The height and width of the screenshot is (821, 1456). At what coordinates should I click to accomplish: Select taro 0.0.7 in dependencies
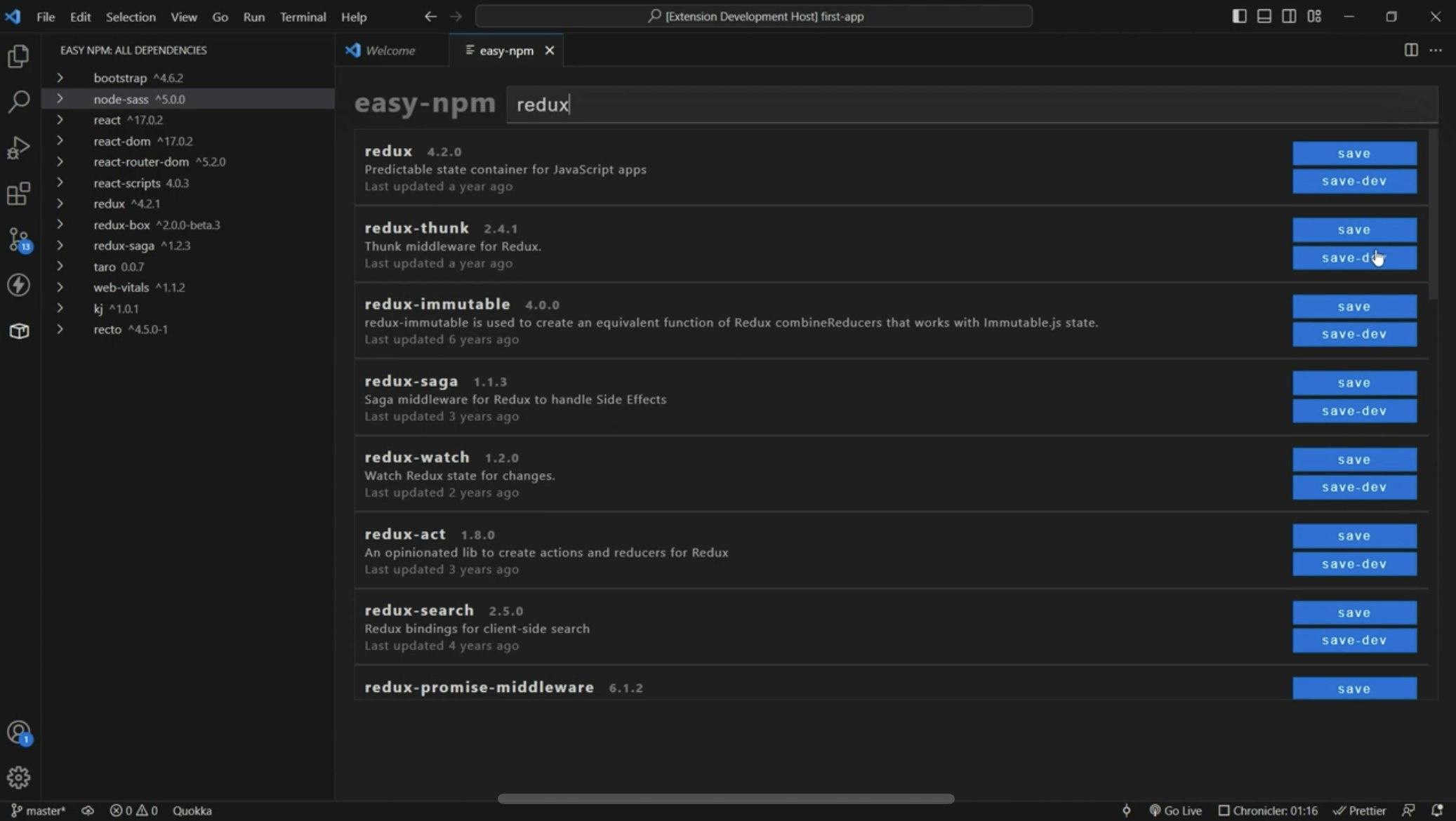click(x=188, y=267)
